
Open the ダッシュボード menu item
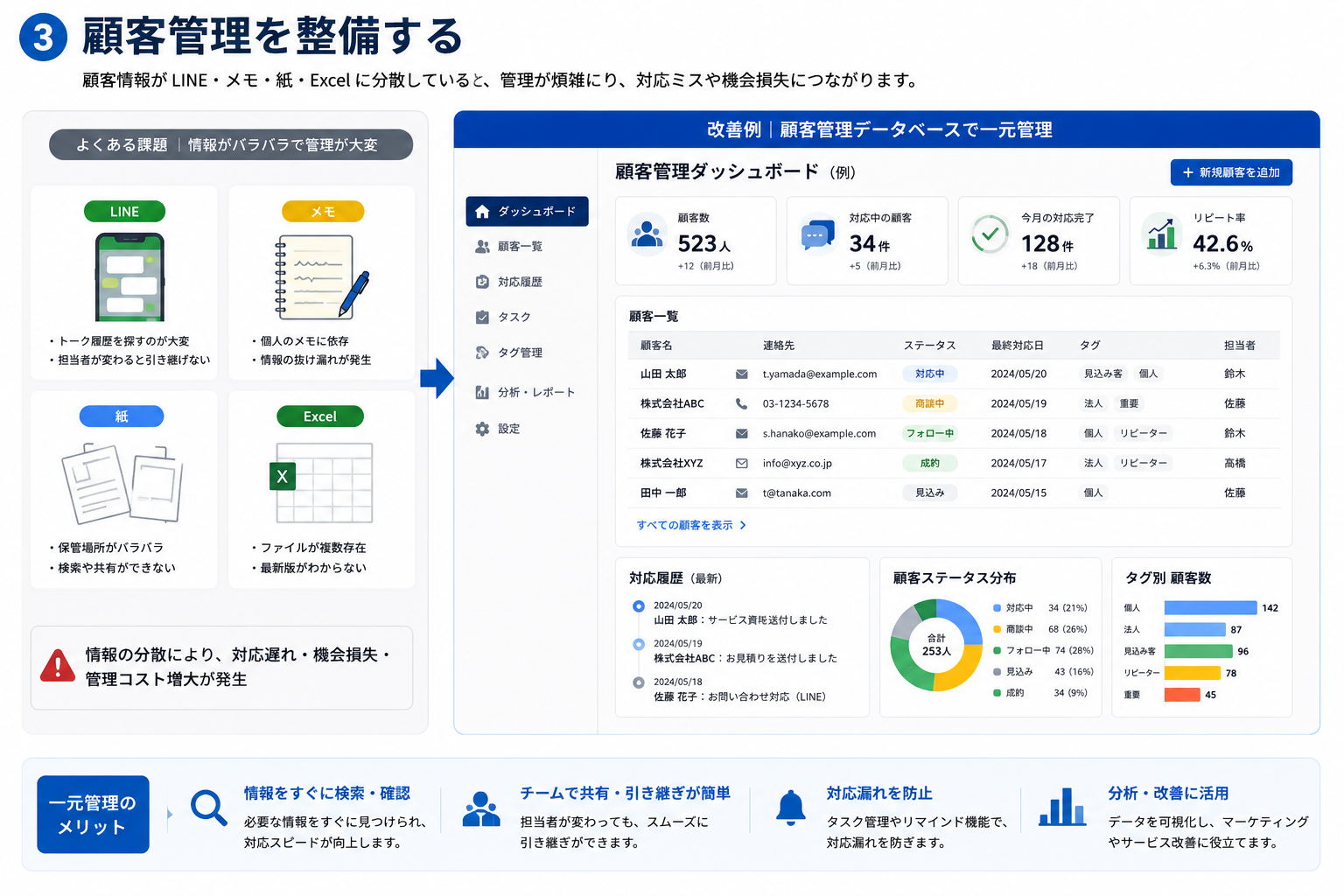coord(527,212)
